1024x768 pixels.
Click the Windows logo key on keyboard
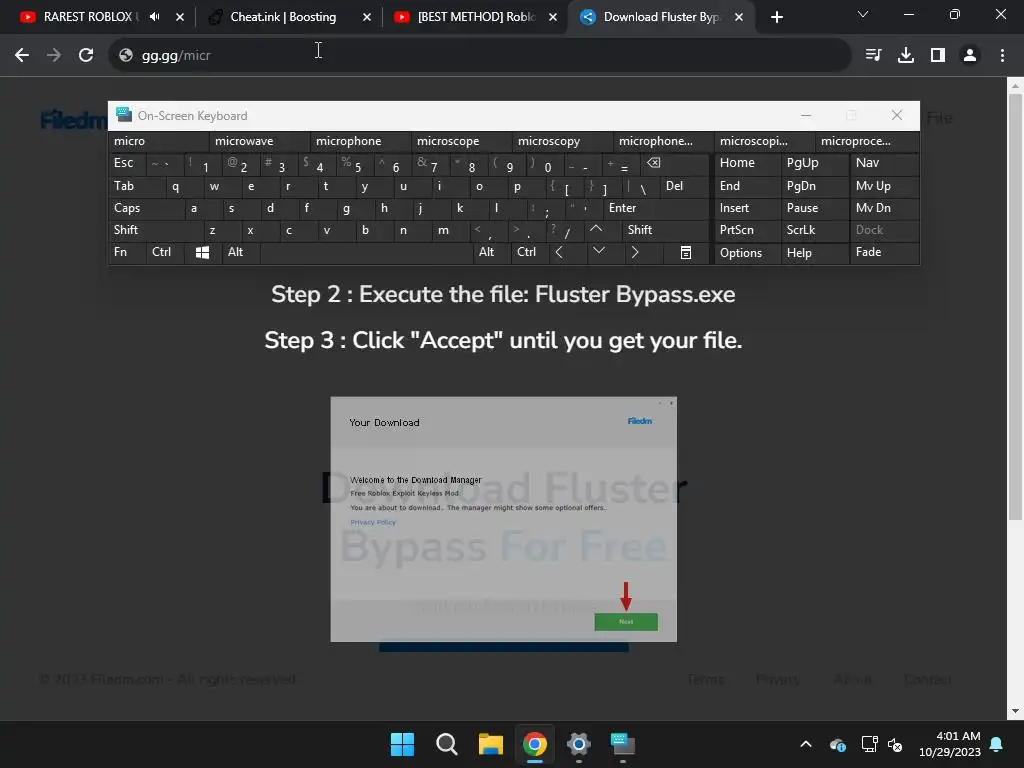pos(202,253)
